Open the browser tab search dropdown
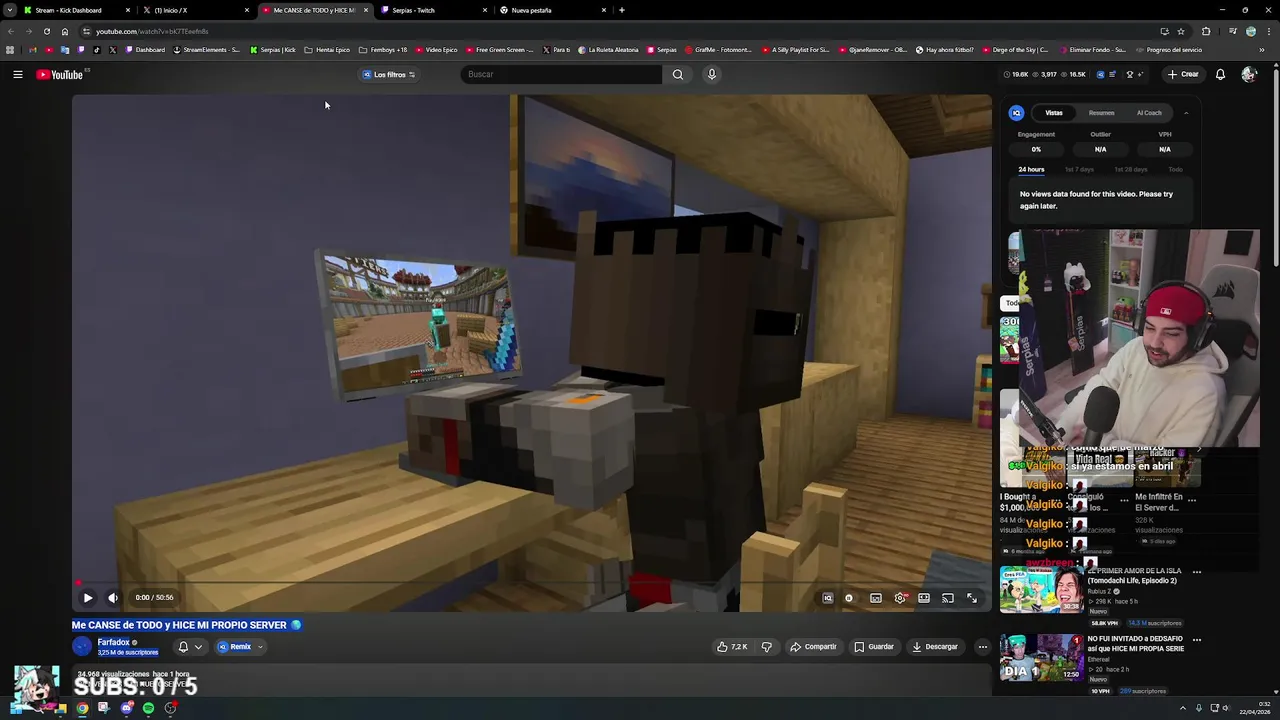The height and width of the screenshot is (720, 1280). click(9, 10)
